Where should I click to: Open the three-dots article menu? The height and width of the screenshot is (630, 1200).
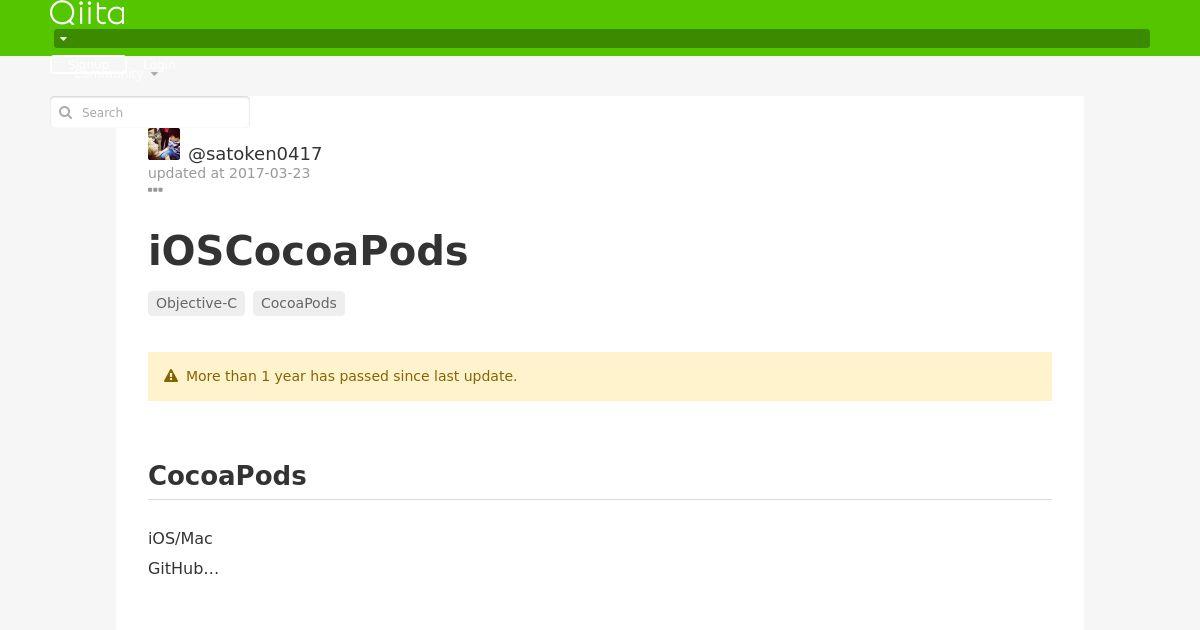click(x=155, y=189)
